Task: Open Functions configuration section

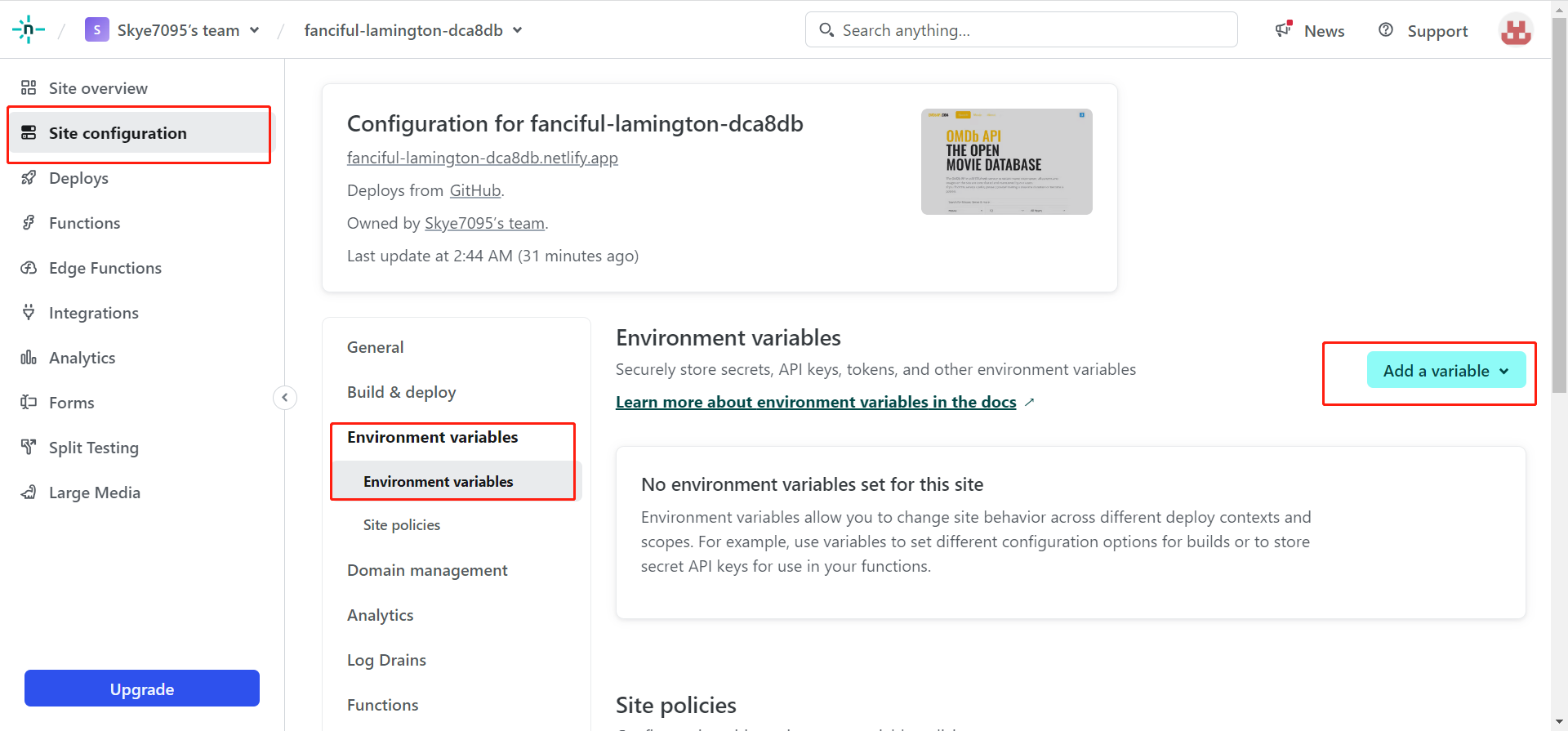Action: pos(383,705)
